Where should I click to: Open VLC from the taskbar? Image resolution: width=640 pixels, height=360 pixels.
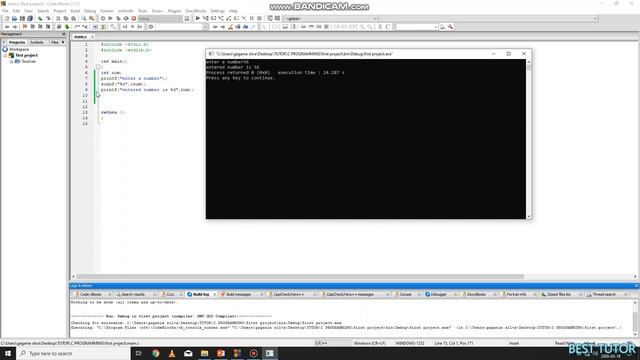[x=172, y=353]
